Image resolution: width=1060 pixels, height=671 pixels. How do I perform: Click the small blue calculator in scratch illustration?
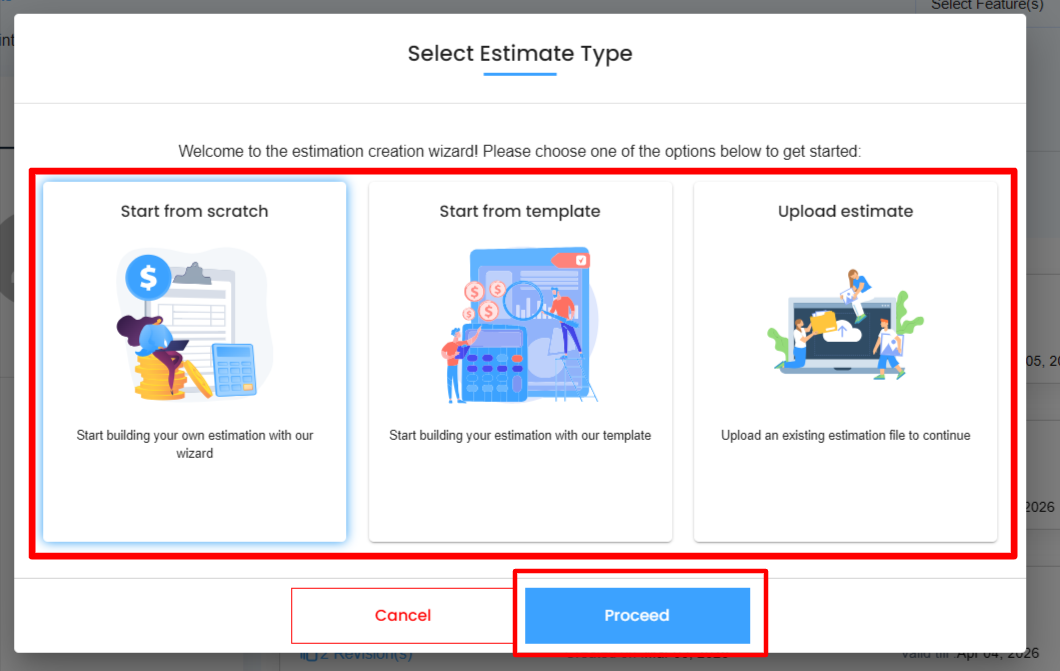(235, 370)
